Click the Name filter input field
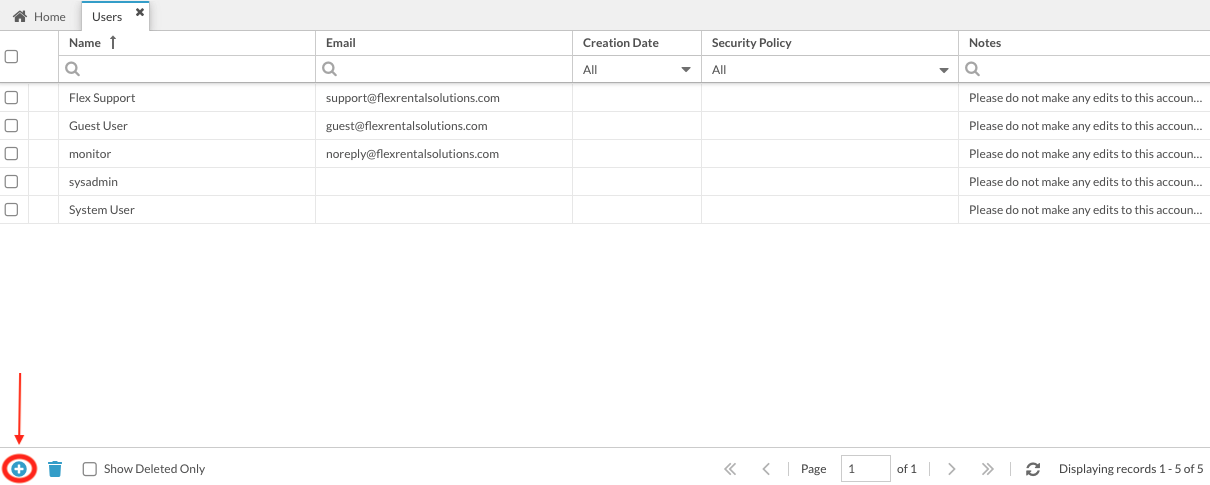 click(x=187, y=70)
